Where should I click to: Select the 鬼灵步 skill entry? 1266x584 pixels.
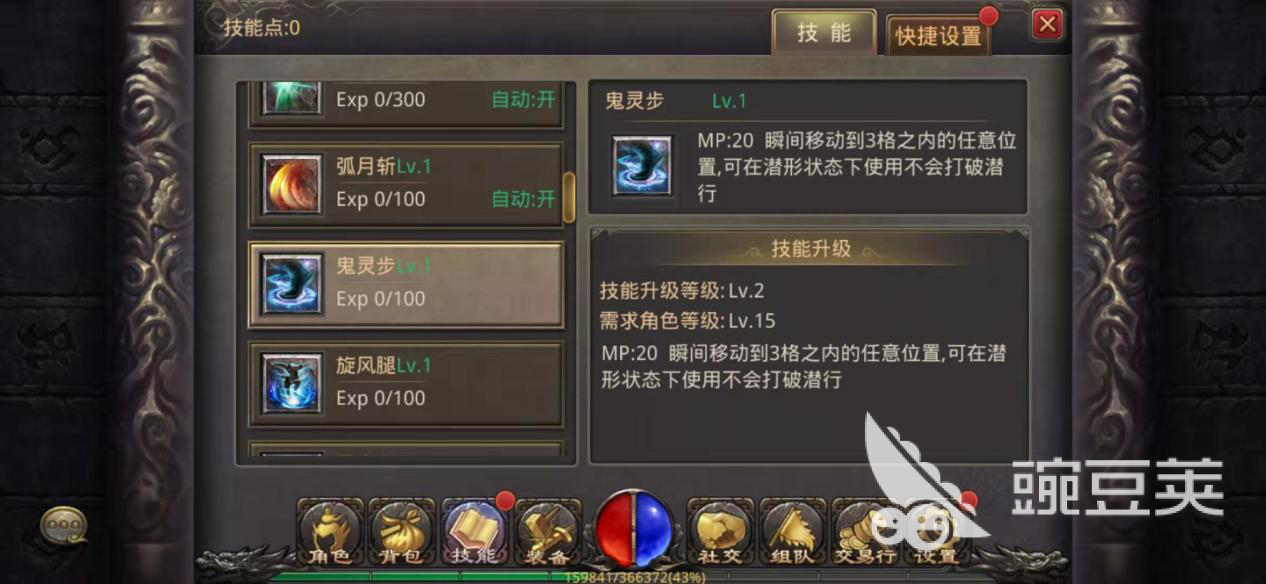click(x=406, y=284)
